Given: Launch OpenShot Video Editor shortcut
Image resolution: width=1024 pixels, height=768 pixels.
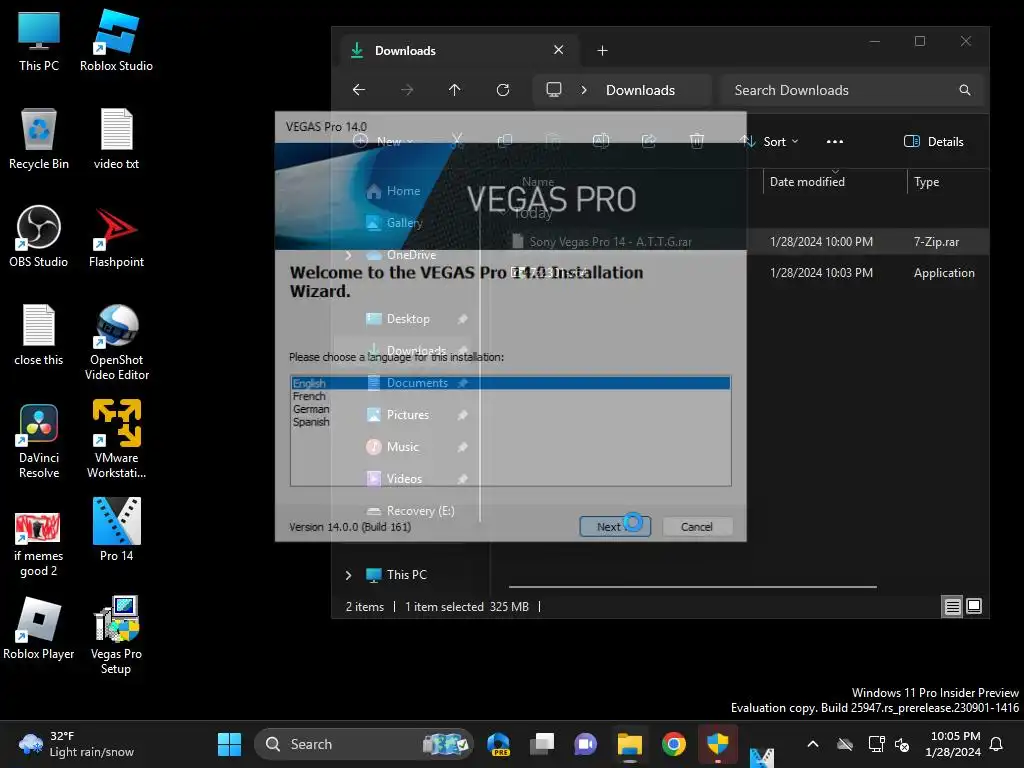Looking at the screenshot, I should click(x=116, y=342).
